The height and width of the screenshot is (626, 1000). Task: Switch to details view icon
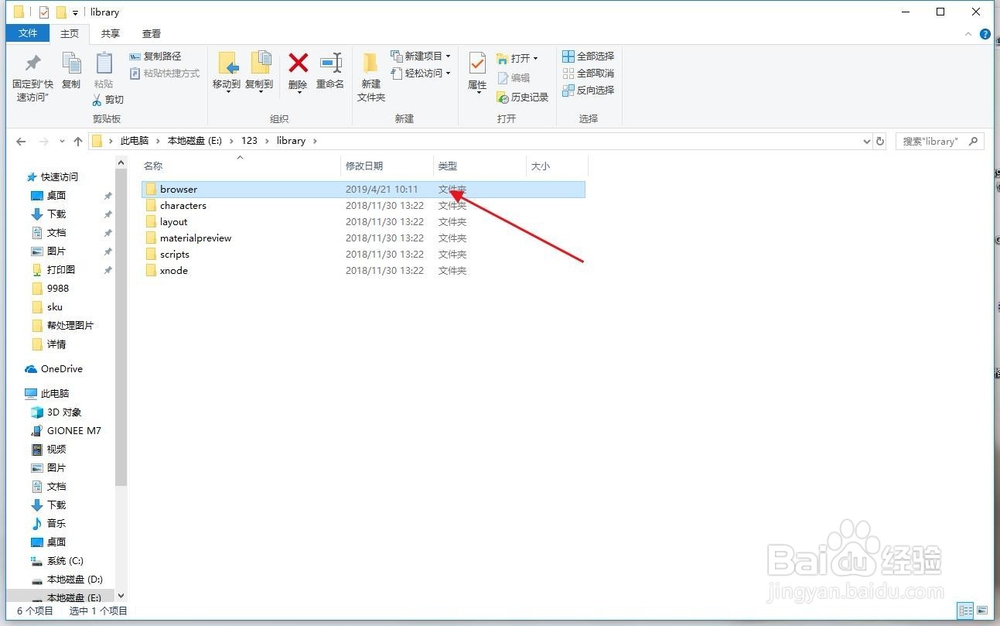click(966, 611)
